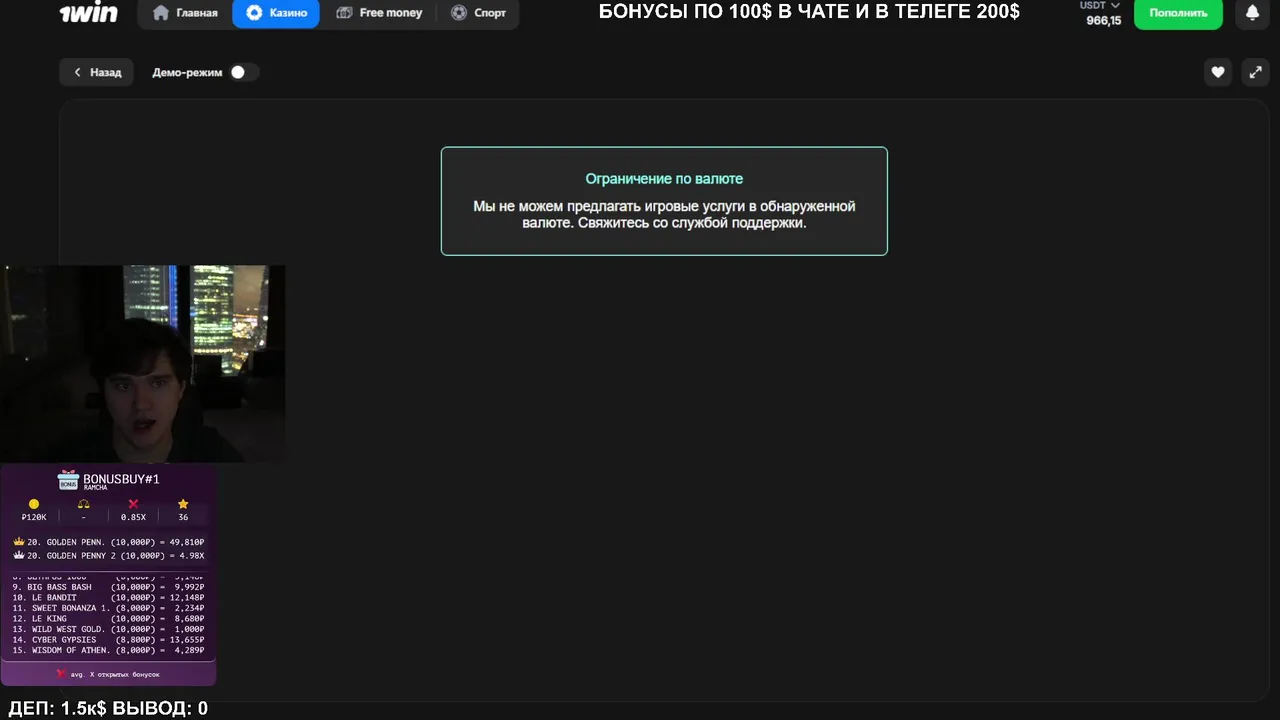The height and width of the screenshot is (720, 1280).
Task: Click the 1win logo
Action: click(89, 13)
